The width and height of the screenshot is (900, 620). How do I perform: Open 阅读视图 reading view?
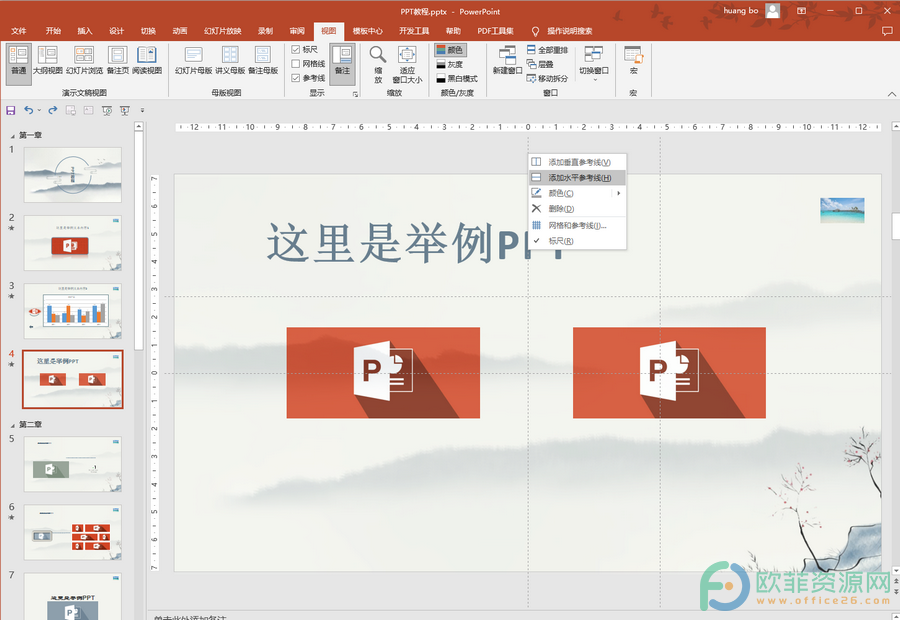pos(147,61)
